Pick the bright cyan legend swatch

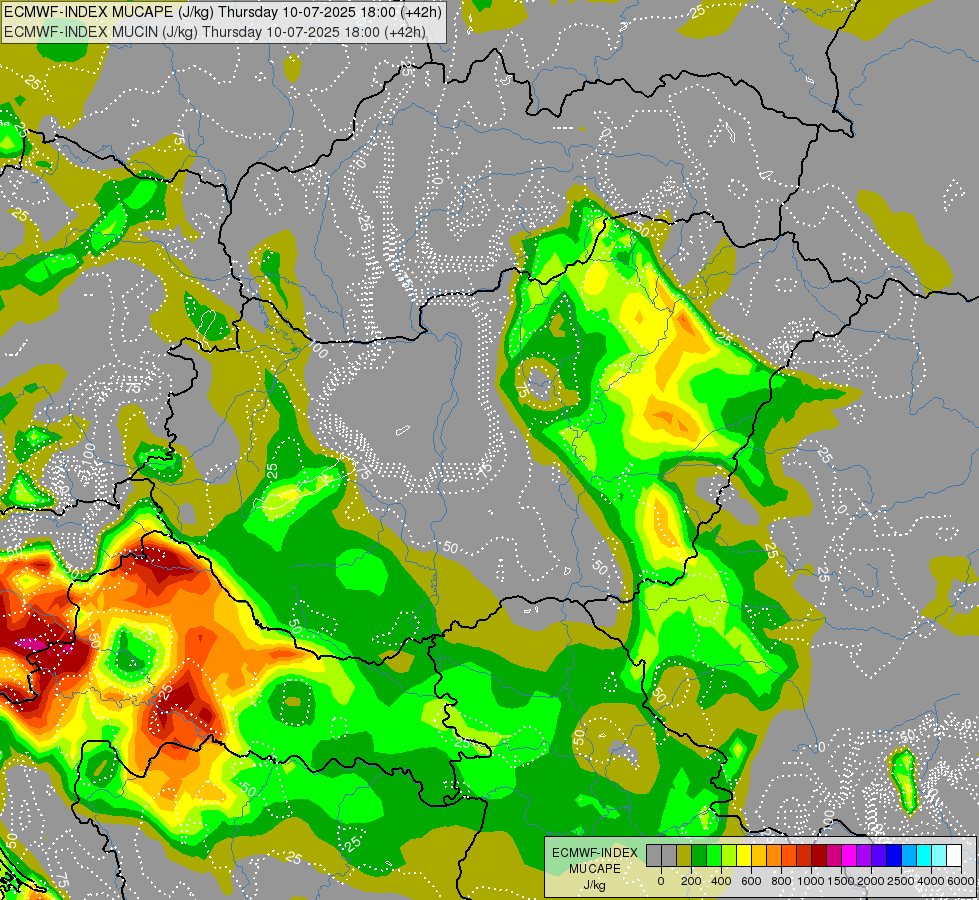pos(924,855)
